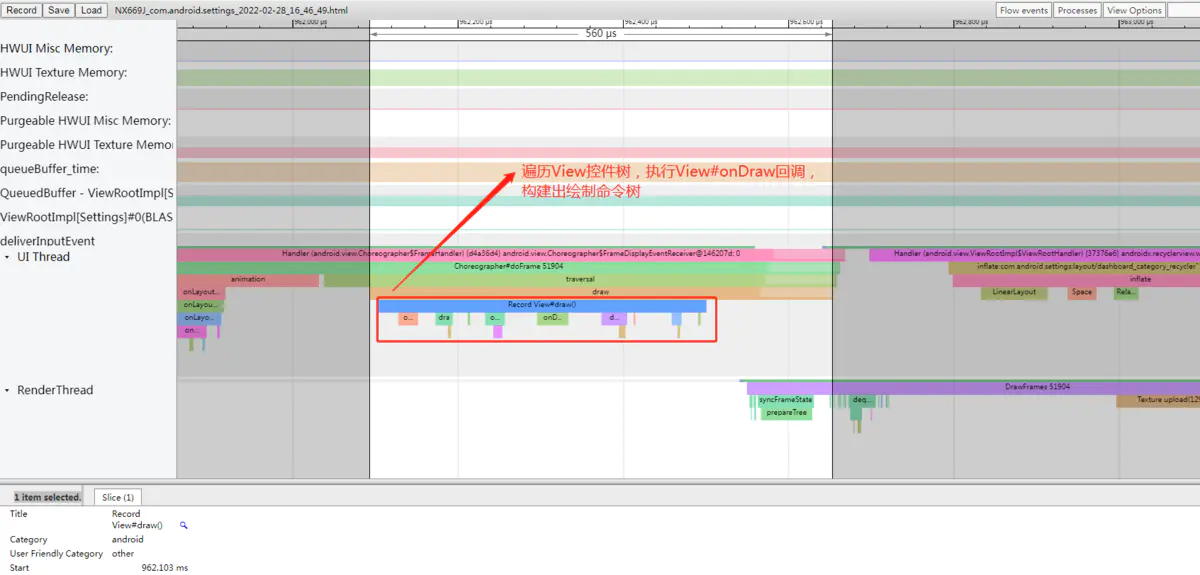Viewport: 1200px width, 575px height.
Task: Load a trace file with Load button
Action: pos(91,10)
